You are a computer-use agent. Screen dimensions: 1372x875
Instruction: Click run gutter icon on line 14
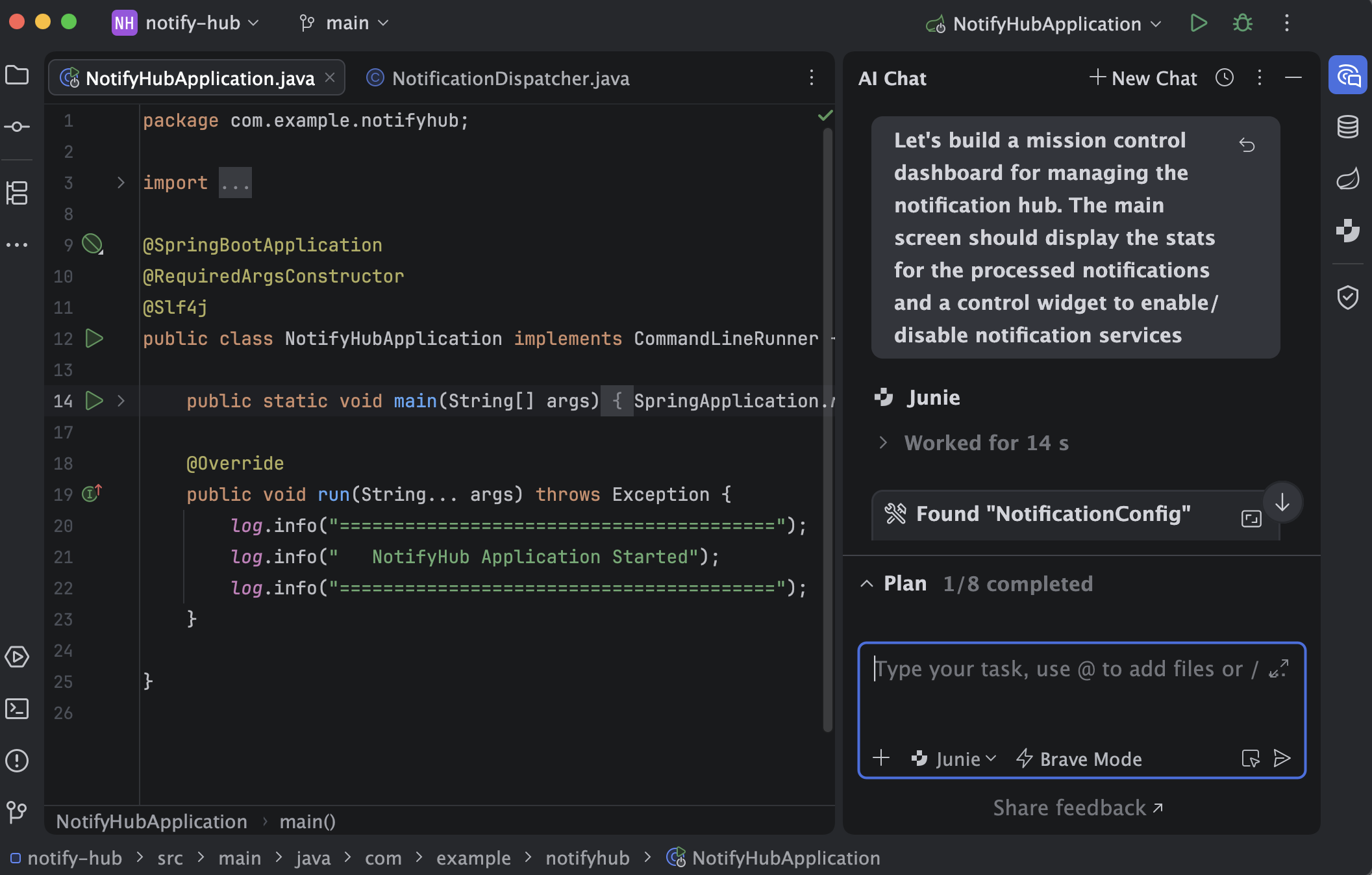pos(94,401)
